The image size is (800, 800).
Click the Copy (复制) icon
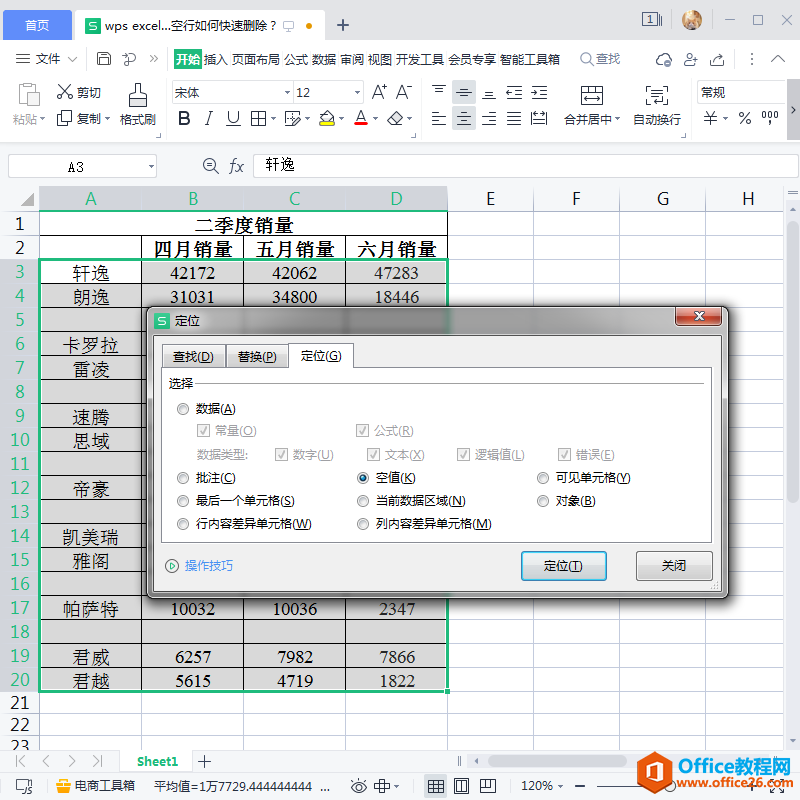(x=64, y=118)
